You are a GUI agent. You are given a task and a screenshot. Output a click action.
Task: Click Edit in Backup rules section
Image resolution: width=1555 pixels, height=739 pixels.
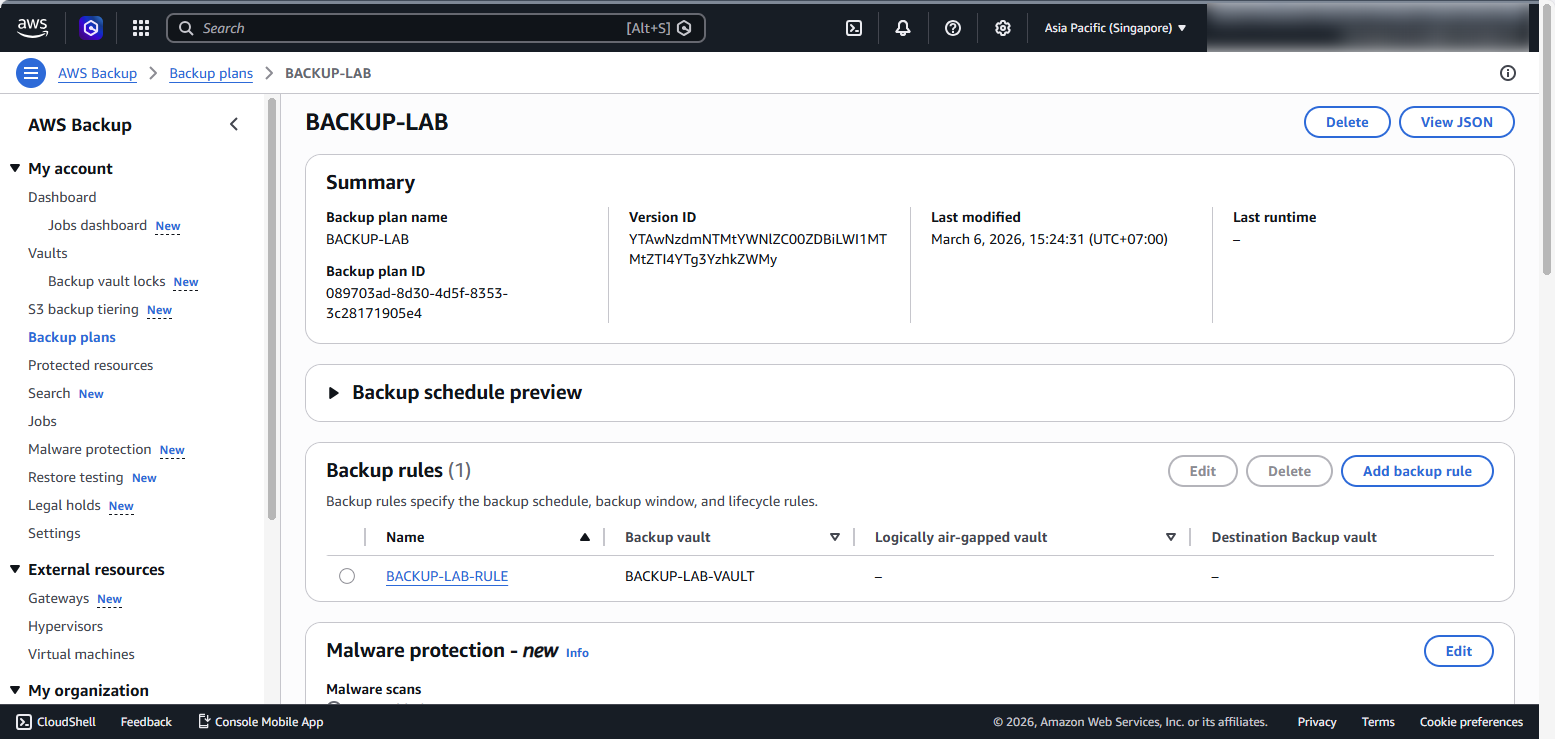pyautogui.click(x=1203, y=471)
